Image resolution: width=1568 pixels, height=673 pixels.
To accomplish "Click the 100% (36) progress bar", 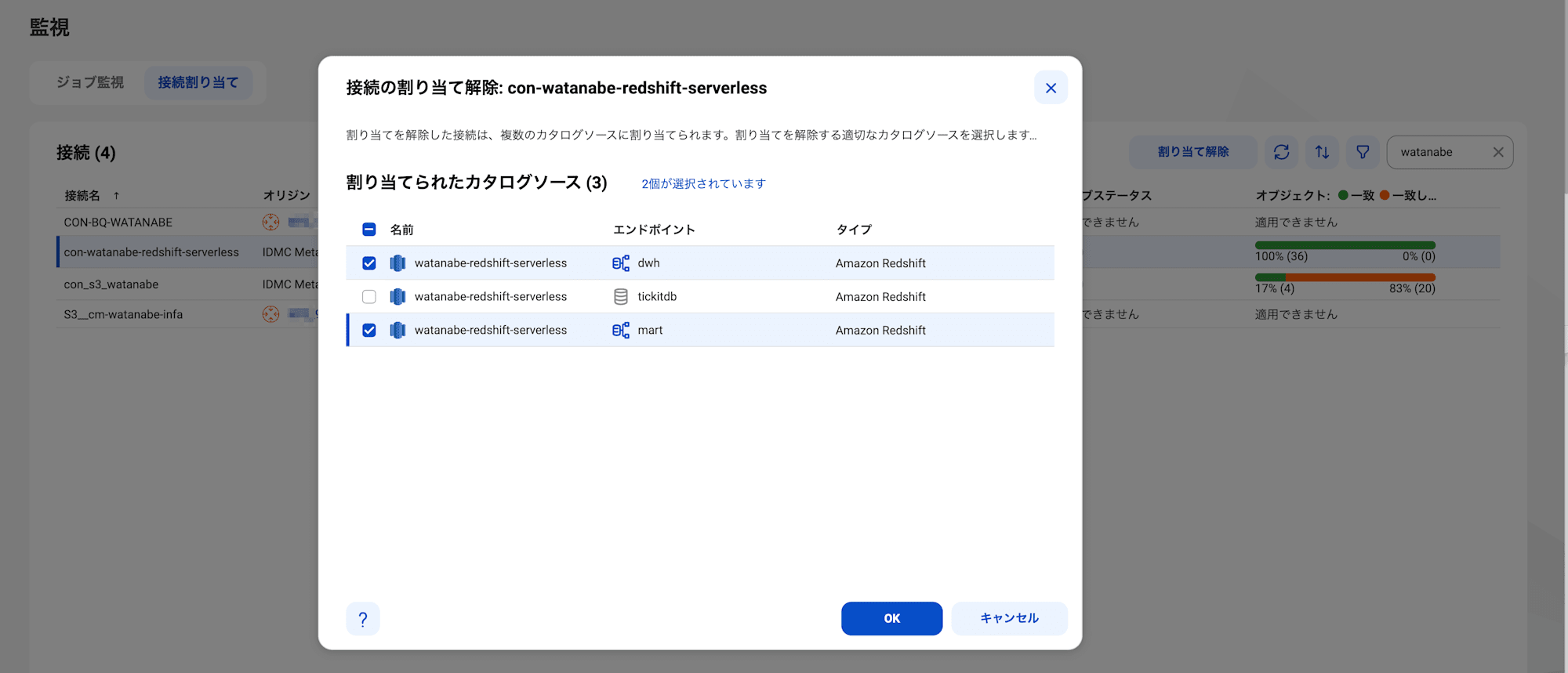I will (x=1345, y=245).
